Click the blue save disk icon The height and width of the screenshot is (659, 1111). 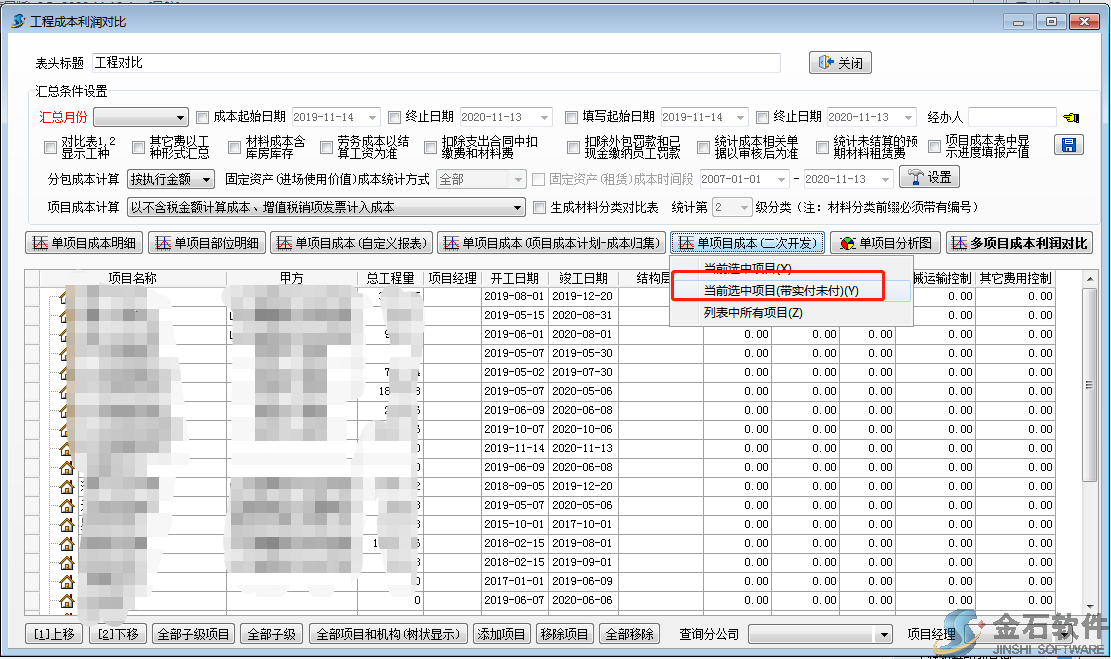[1069, 146]
